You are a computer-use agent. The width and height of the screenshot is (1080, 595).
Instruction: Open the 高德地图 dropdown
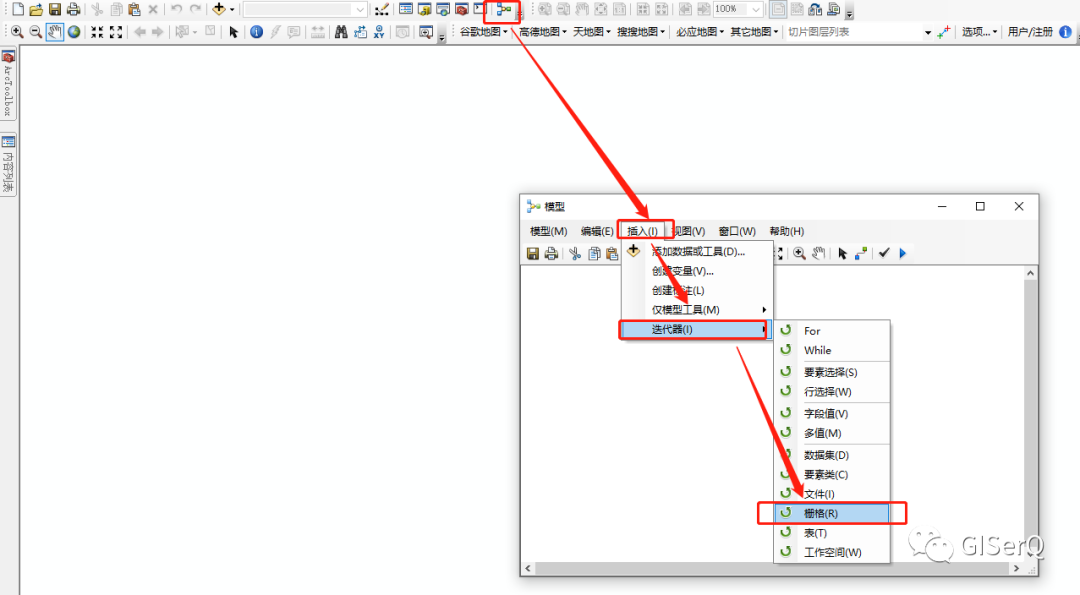tap(543, 32)
